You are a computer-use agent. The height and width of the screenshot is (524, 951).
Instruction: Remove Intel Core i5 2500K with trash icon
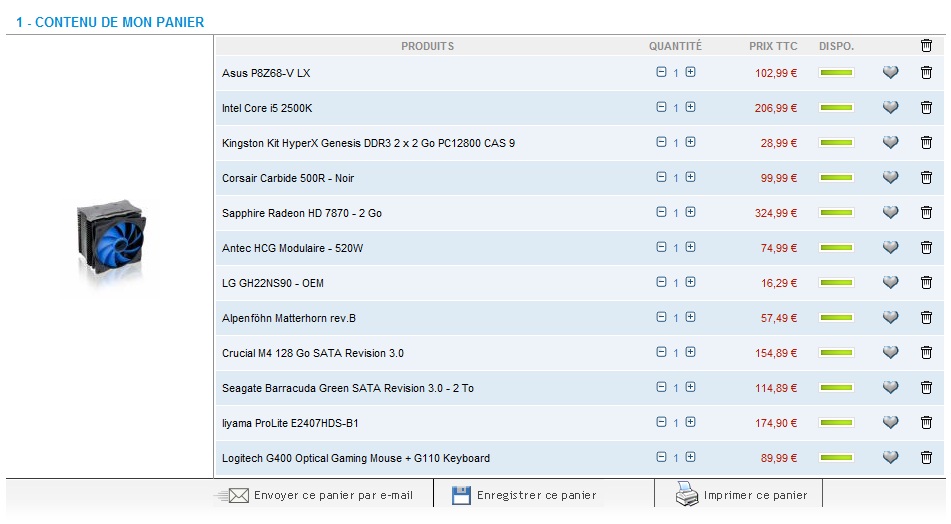click(x=926, y=108)
